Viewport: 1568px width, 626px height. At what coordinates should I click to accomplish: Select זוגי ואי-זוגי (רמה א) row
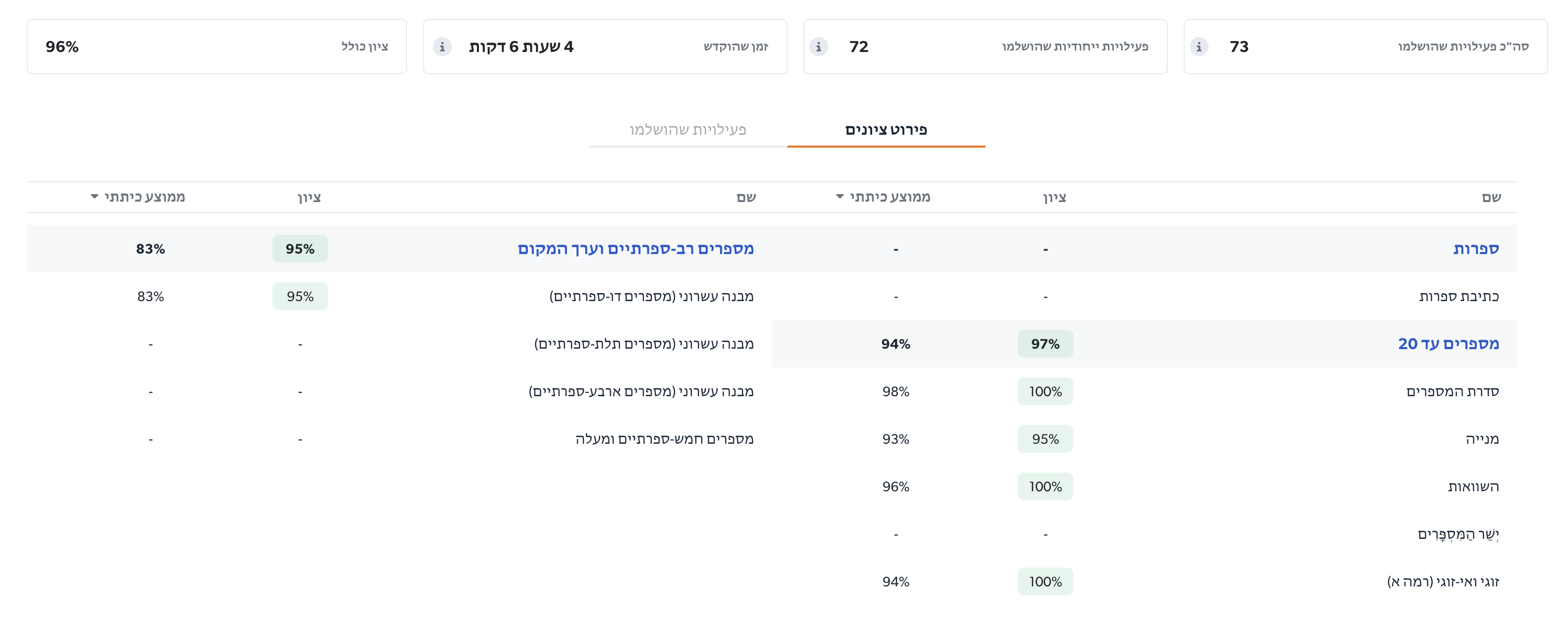tap(1443, 581)
